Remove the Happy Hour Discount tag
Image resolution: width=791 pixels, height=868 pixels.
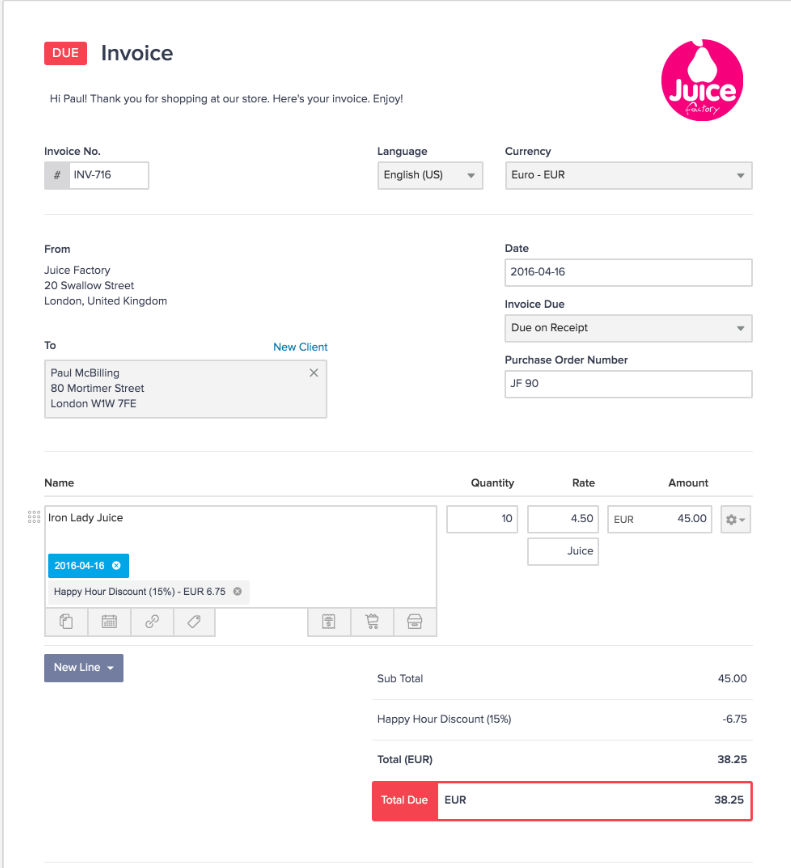tap(237, 592)
